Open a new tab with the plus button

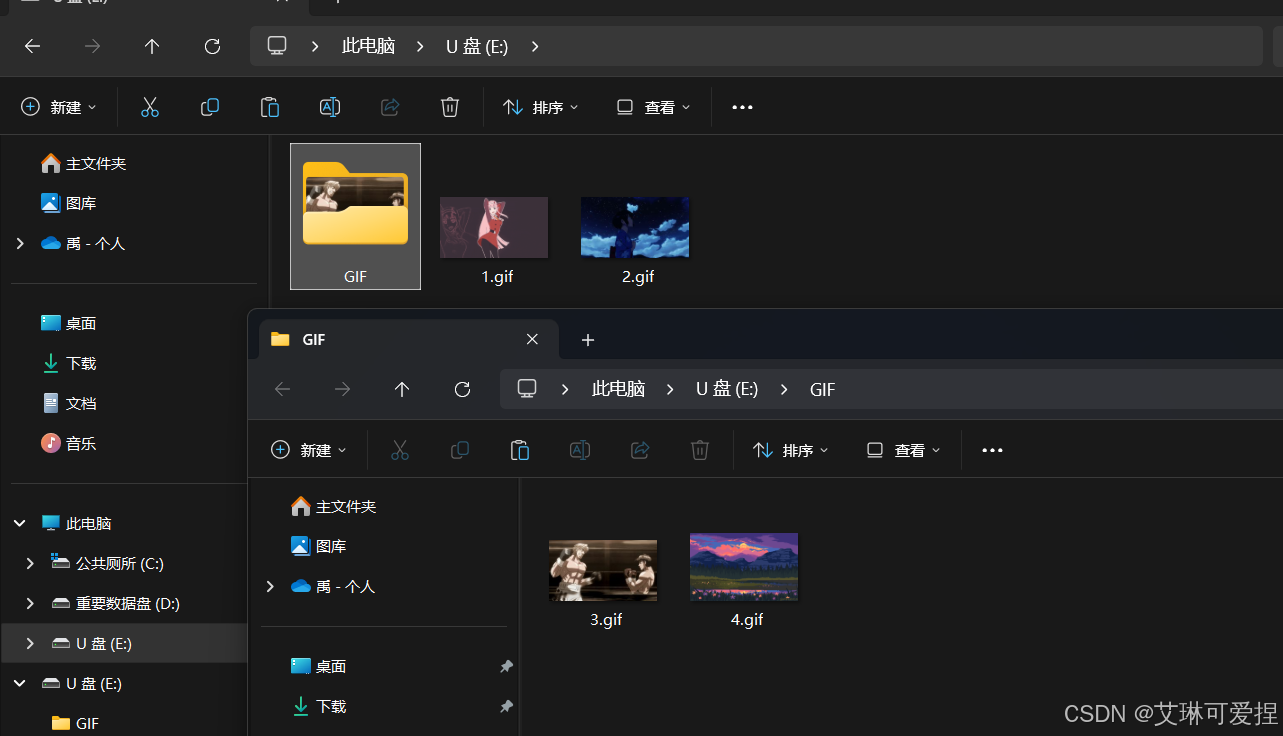point(587,340)
